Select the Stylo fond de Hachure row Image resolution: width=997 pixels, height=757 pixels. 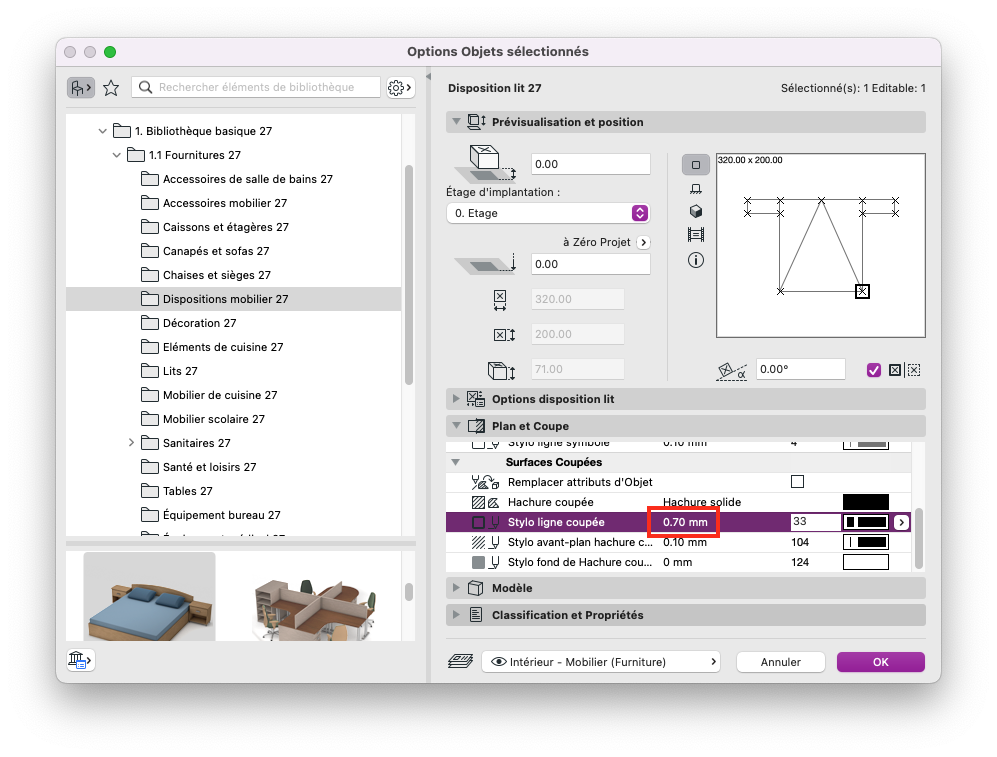[678, 563]
